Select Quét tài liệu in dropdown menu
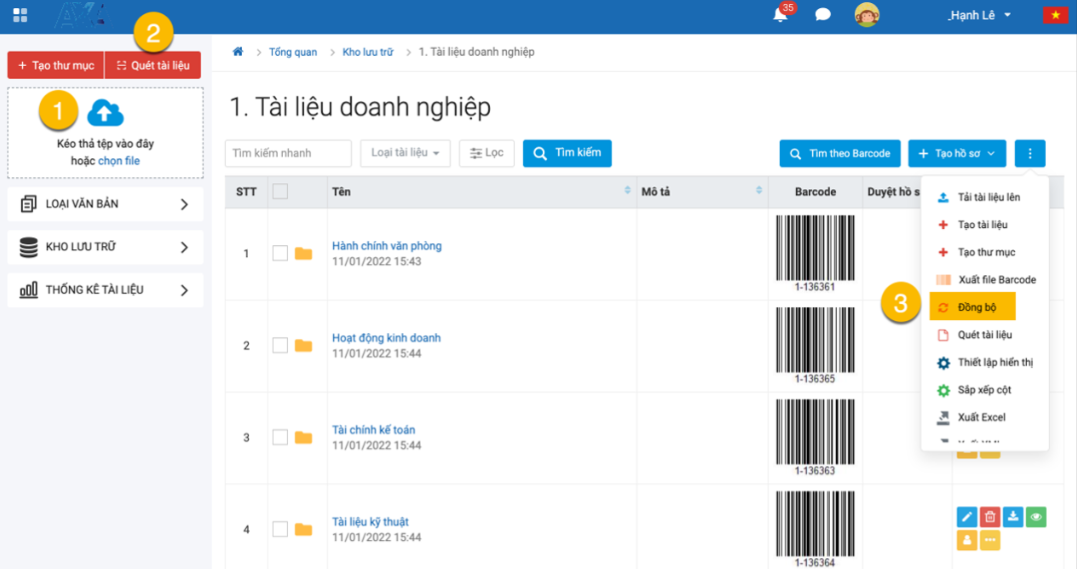1077x569 pixels. [984, 335]
